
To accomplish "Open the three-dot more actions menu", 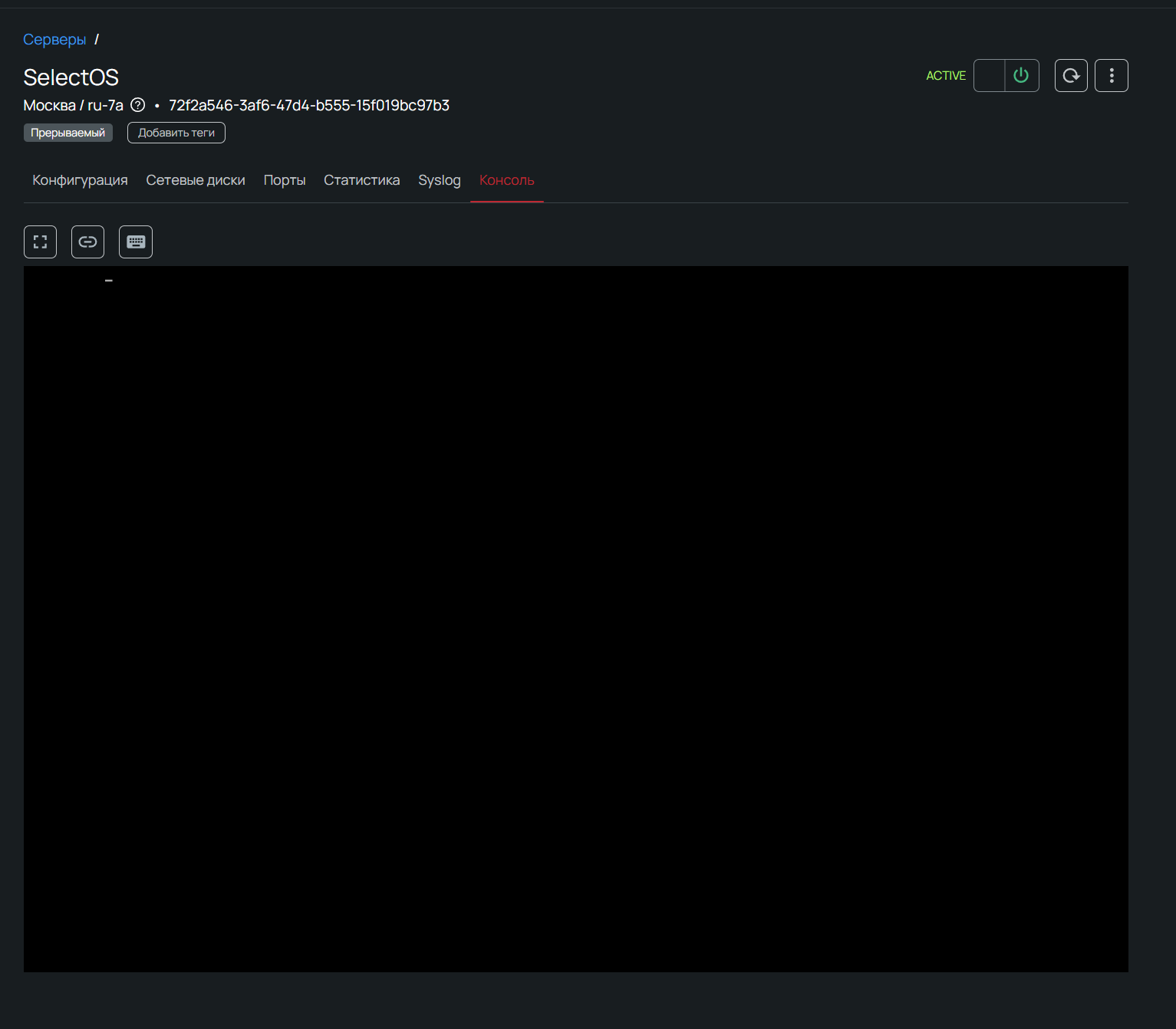I will point(1111,76).
